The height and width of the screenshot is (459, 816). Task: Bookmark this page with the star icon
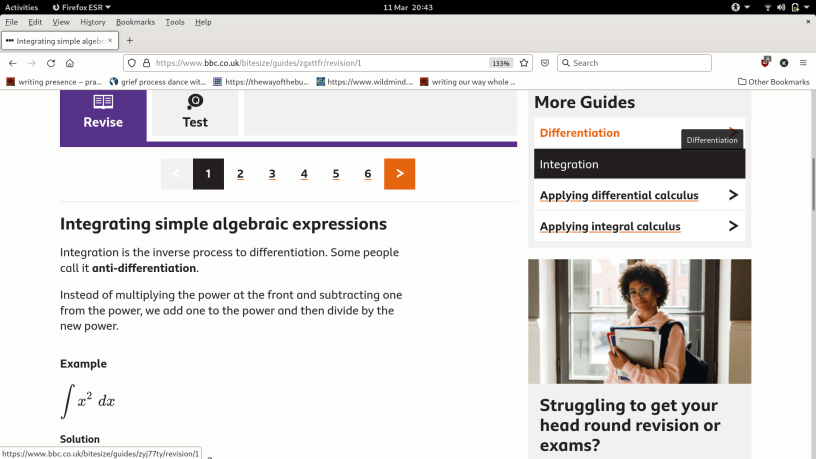click(525, 63)
